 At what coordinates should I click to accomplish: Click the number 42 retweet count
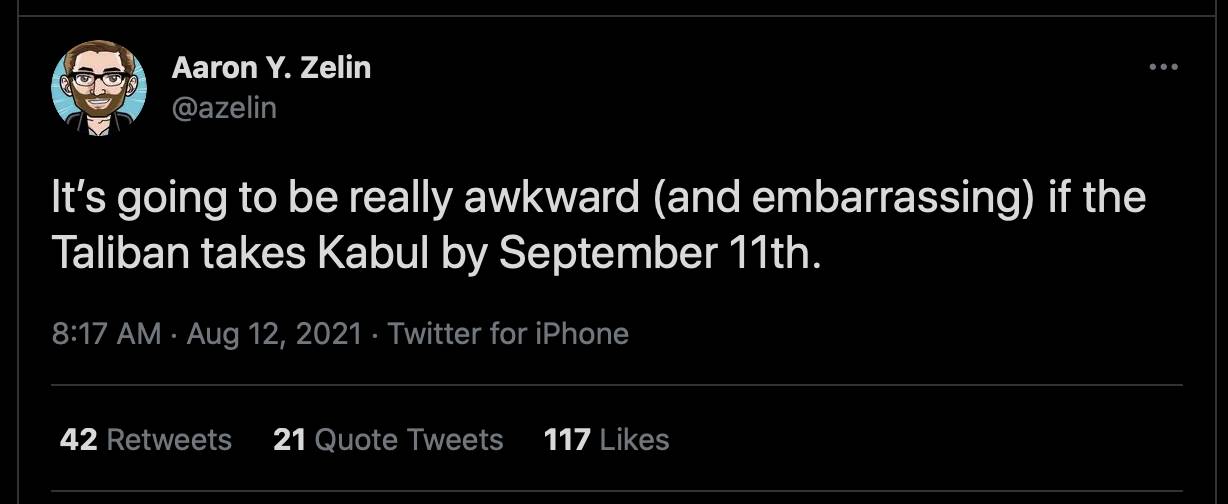[78, 439]
